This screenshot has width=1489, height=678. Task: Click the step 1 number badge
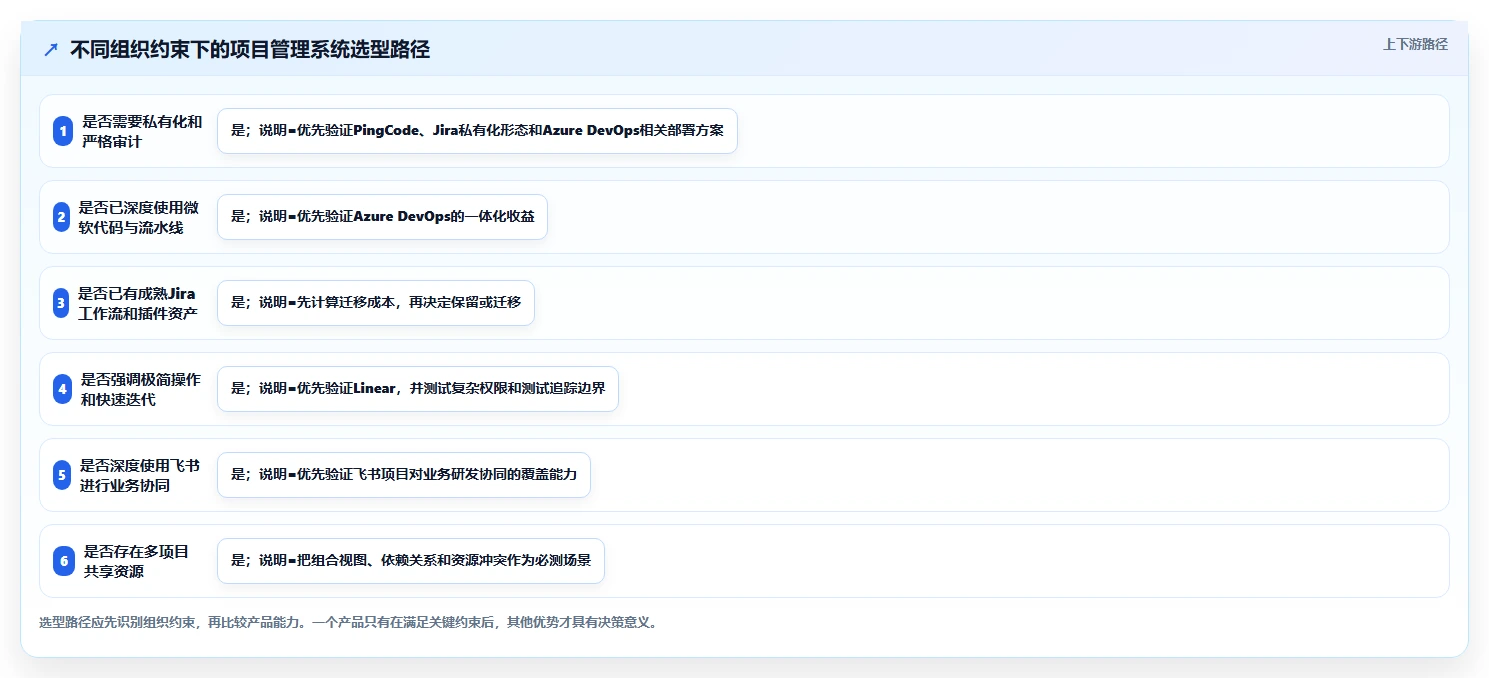pyautogui.click(x=63, y=131)
